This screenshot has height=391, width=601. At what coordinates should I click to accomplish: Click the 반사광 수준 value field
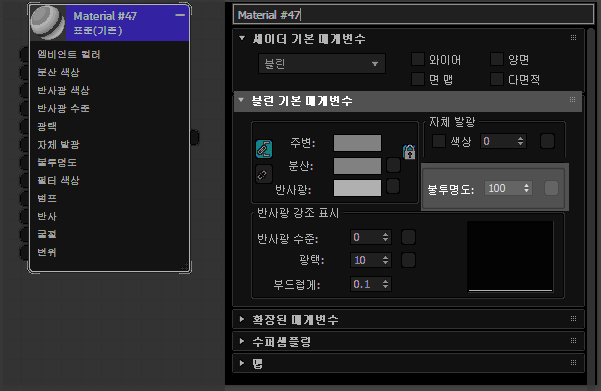[366, 237]
